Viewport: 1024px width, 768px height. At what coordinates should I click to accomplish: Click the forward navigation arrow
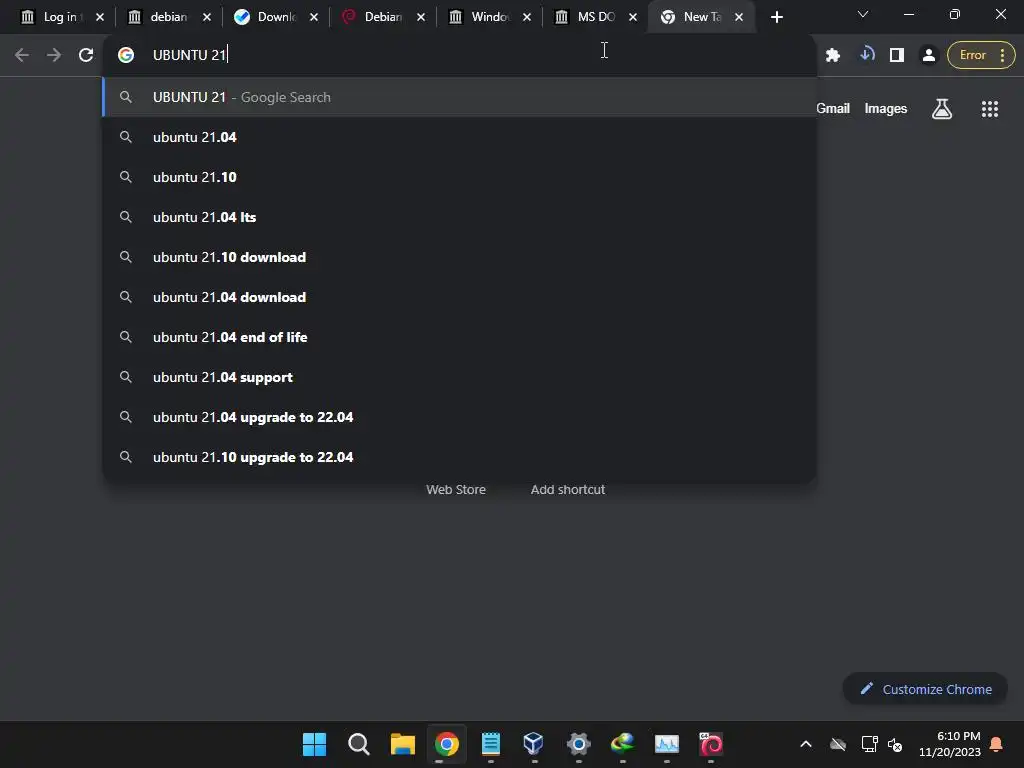[54, 55]
